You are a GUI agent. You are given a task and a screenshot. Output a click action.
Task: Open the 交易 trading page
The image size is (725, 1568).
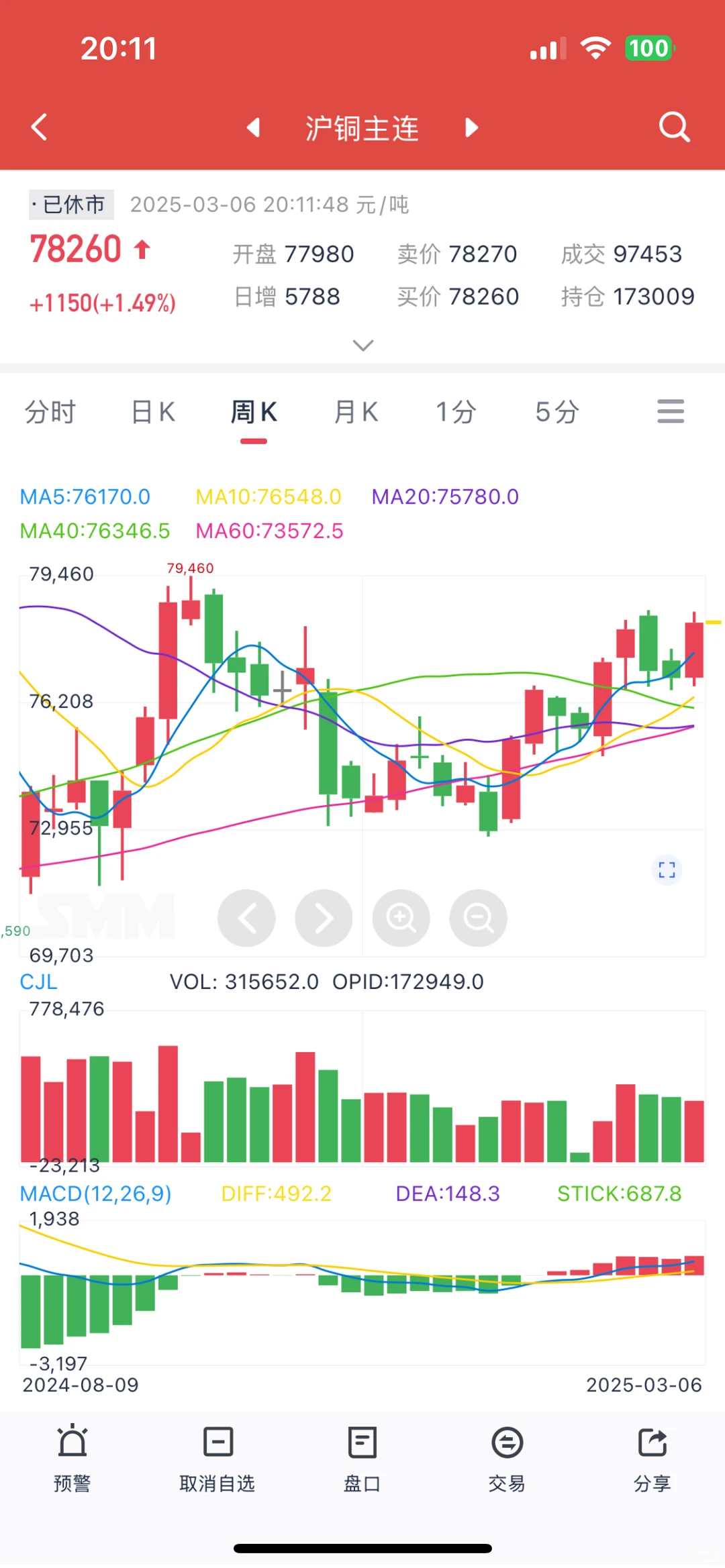(x=507, y=1459)
